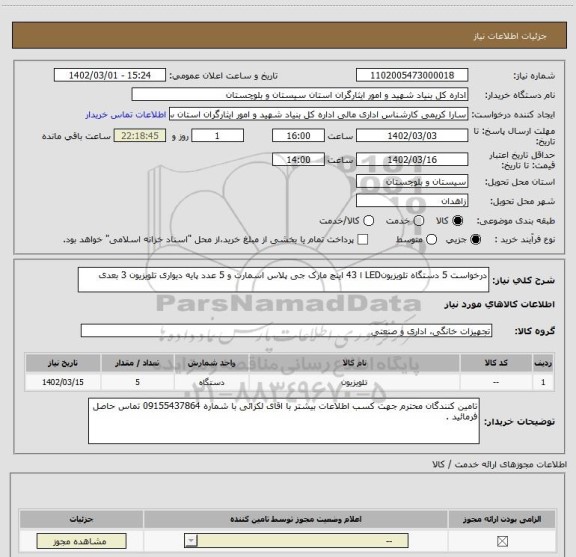Click the need date cell 1402/03/15
Viewport: 576px width, 557px height.
63,382
